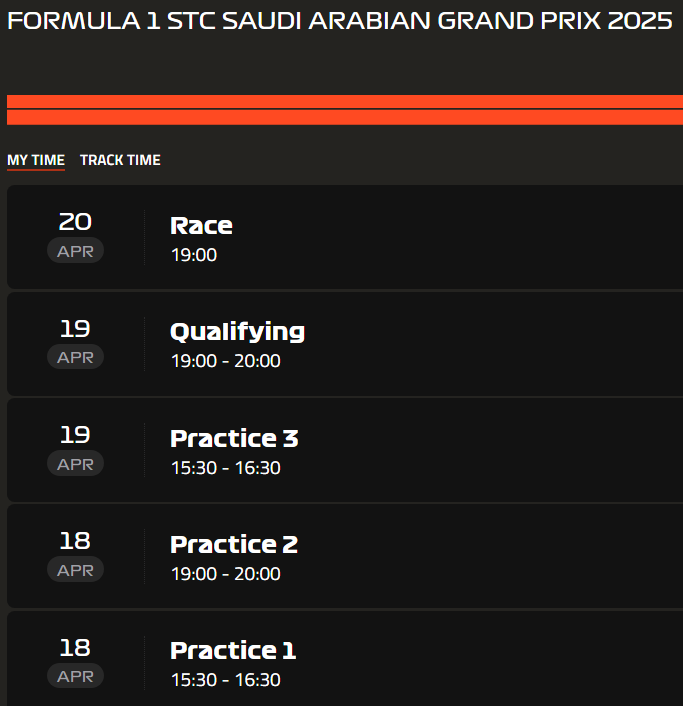This screenshot has width=683, height=706.
Task: Click the lower orange stripe banner
Action: (345, 118)
